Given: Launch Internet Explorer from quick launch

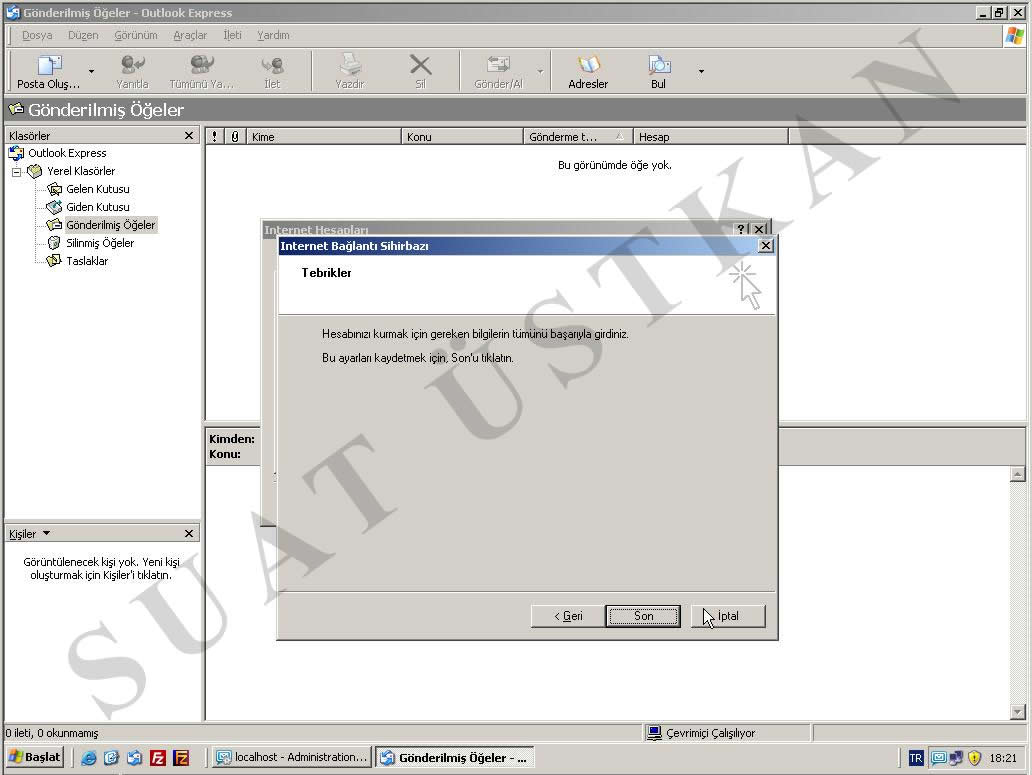Looking at the screenshot, I should click(x=88, y=758).
